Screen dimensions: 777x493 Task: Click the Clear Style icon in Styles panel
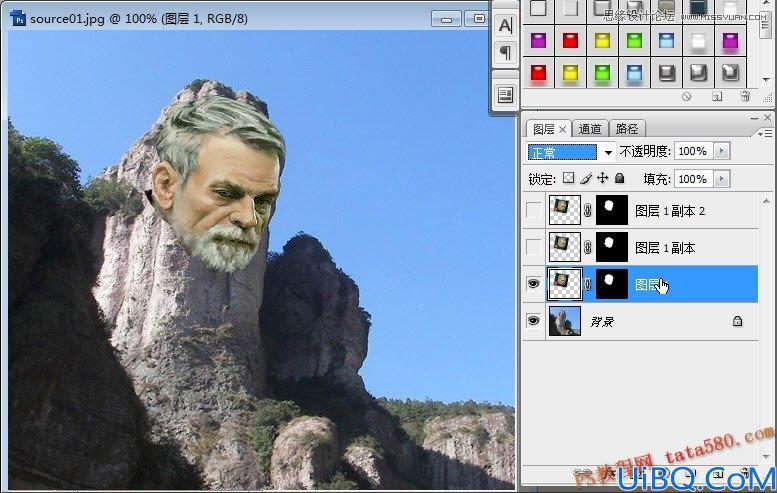(686, 97)
